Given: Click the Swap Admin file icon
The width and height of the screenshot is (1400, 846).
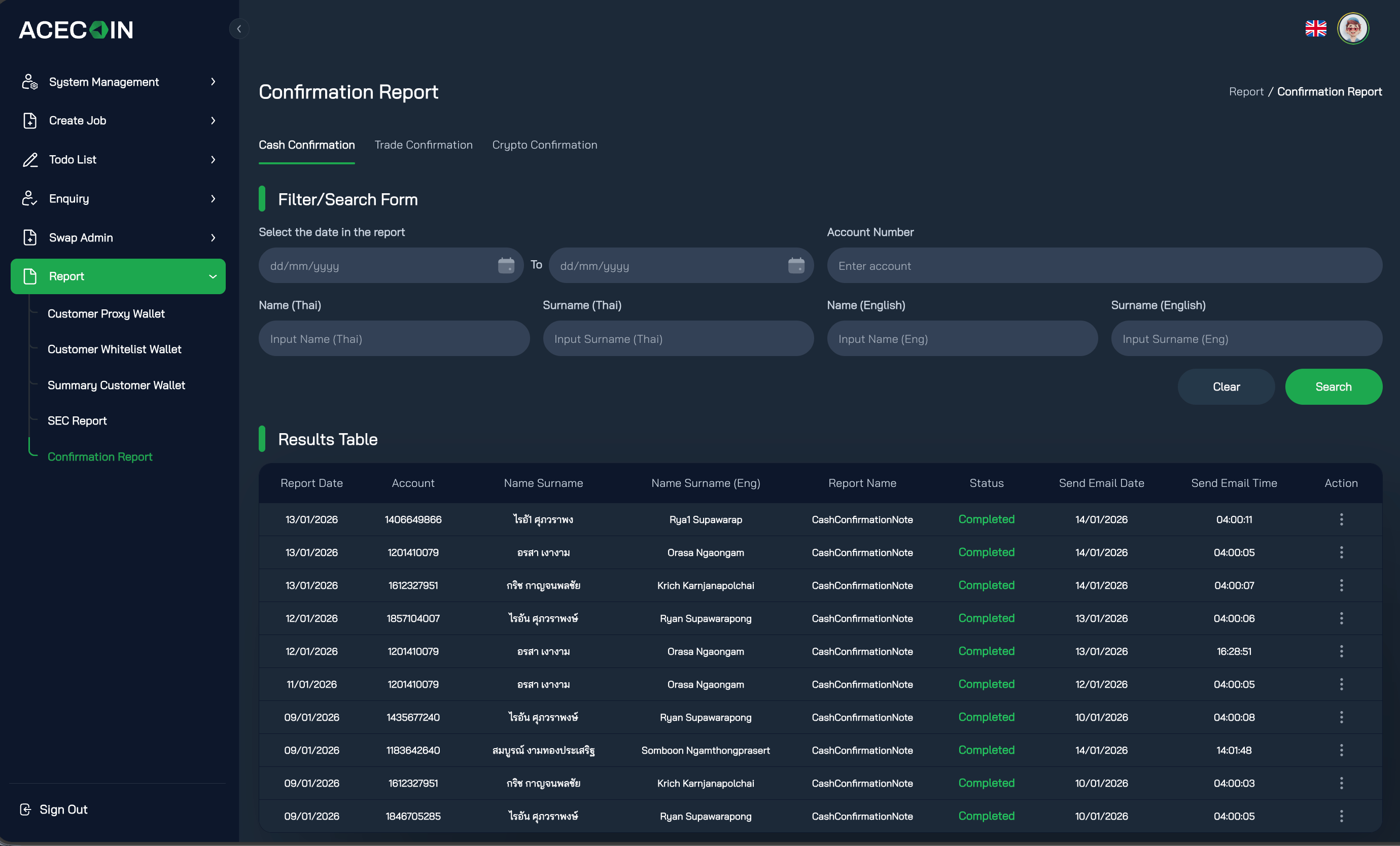Looking at the screenshot, I should pos(29,237).
